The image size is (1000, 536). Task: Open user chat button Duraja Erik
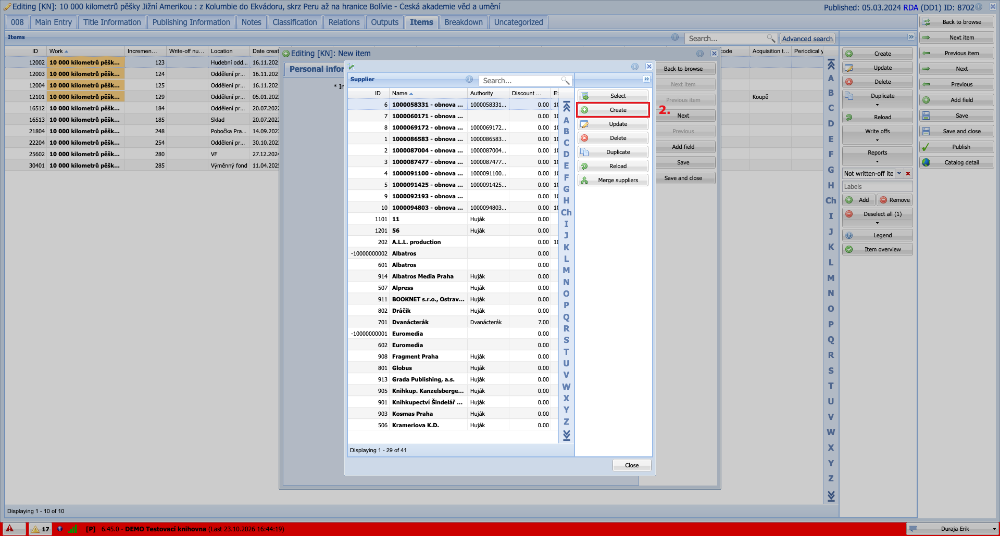coord(952,529)
